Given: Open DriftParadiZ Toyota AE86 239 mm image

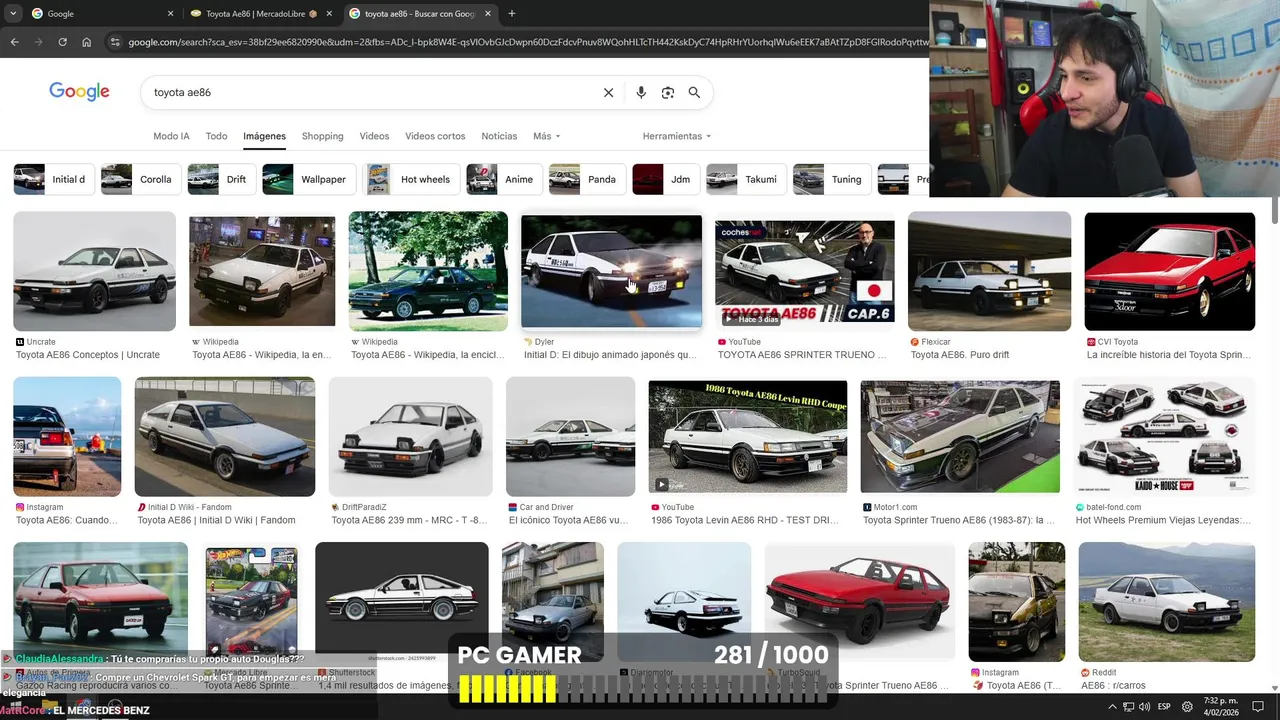Looking at the screenshot, I should click(x=410, y=436).
